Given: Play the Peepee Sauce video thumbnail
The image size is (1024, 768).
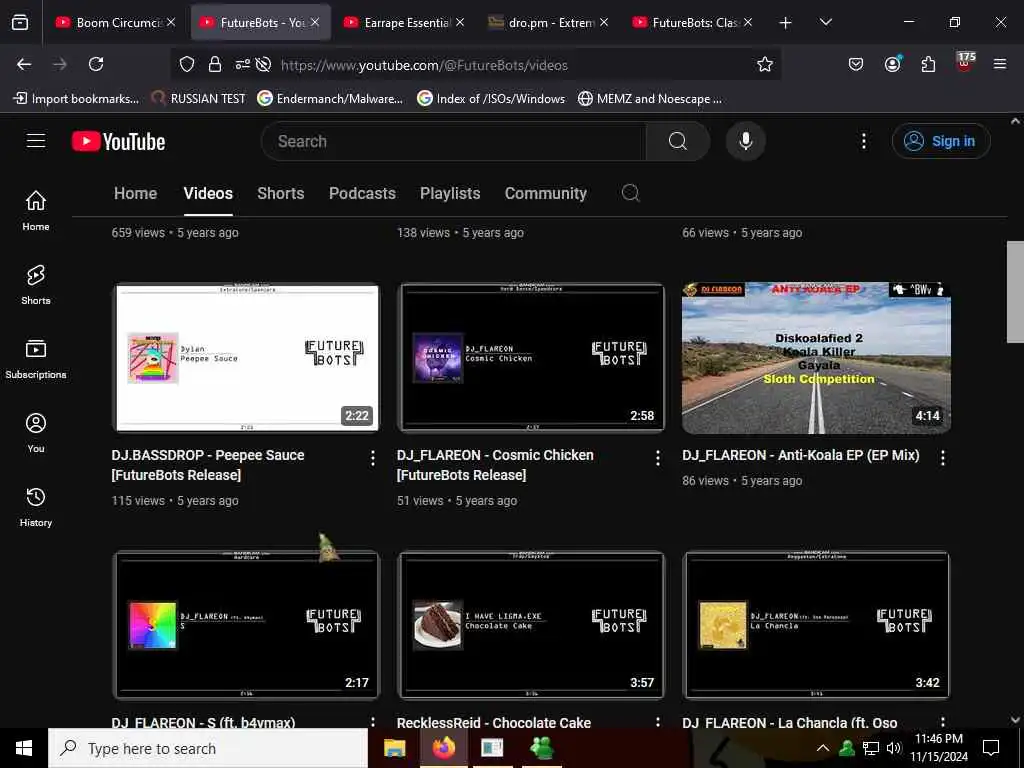Looking at the screenshot, I should coord(246,358).
